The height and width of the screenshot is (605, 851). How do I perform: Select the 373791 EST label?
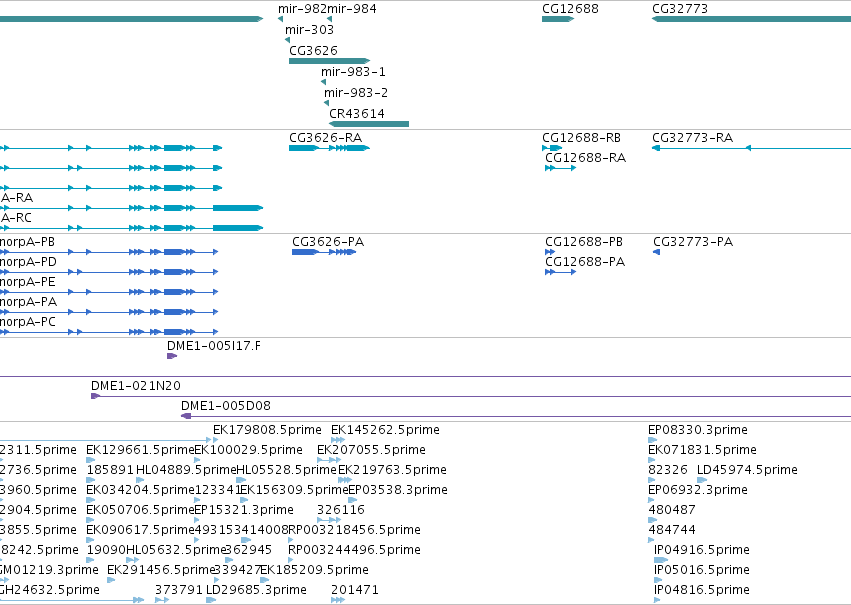click(x=179, y=591)
